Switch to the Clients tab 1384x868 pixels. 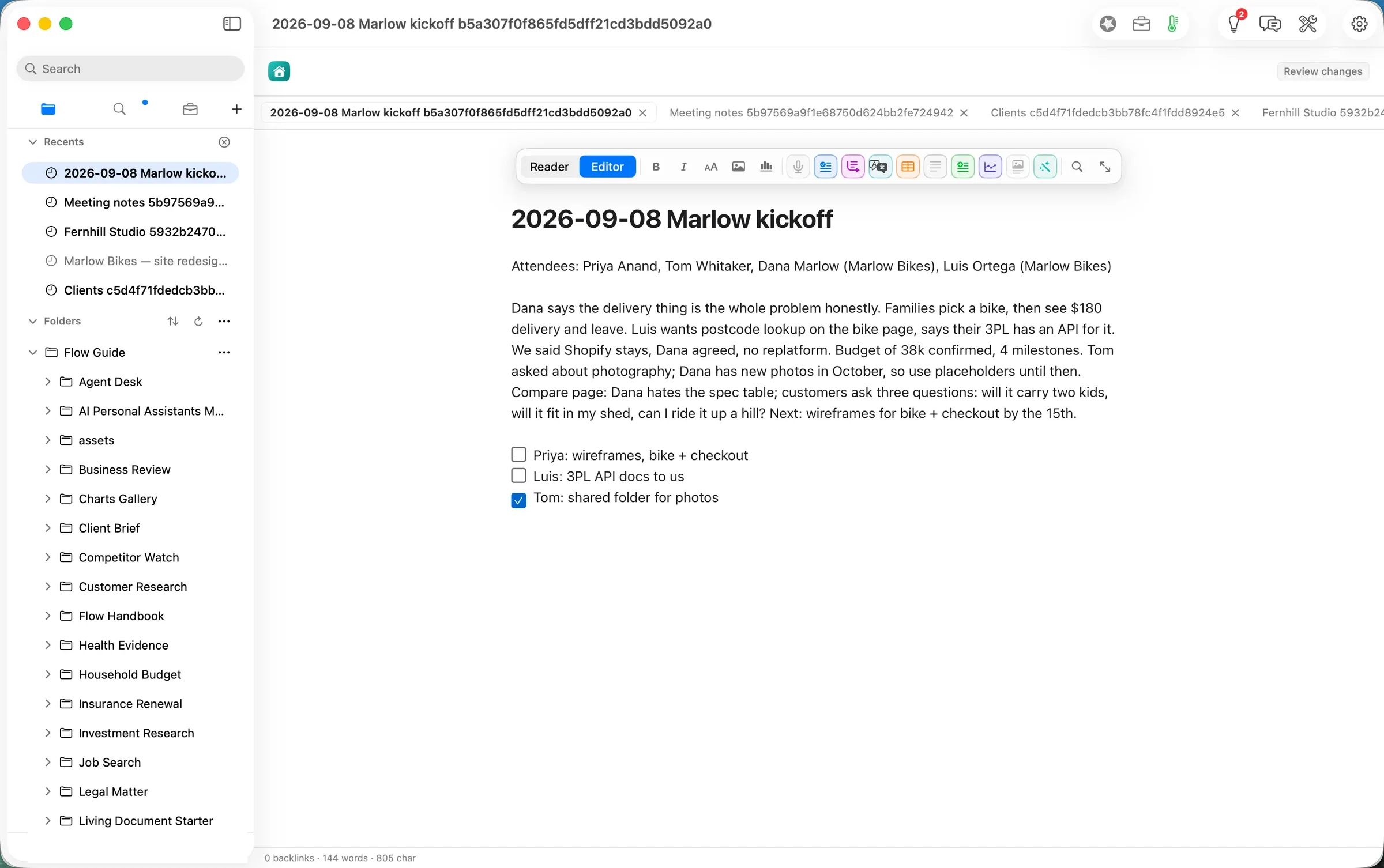click(x=1107, y=112)
